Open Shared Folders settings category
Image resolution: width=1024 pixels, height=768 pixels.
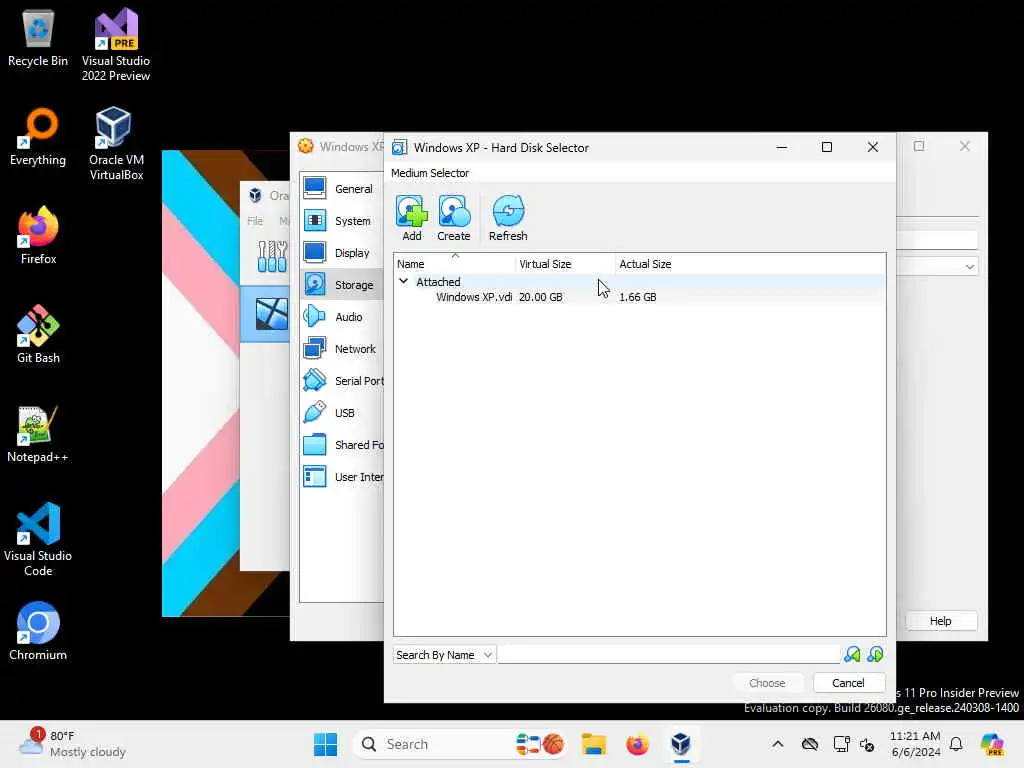(x=342, y=445)
